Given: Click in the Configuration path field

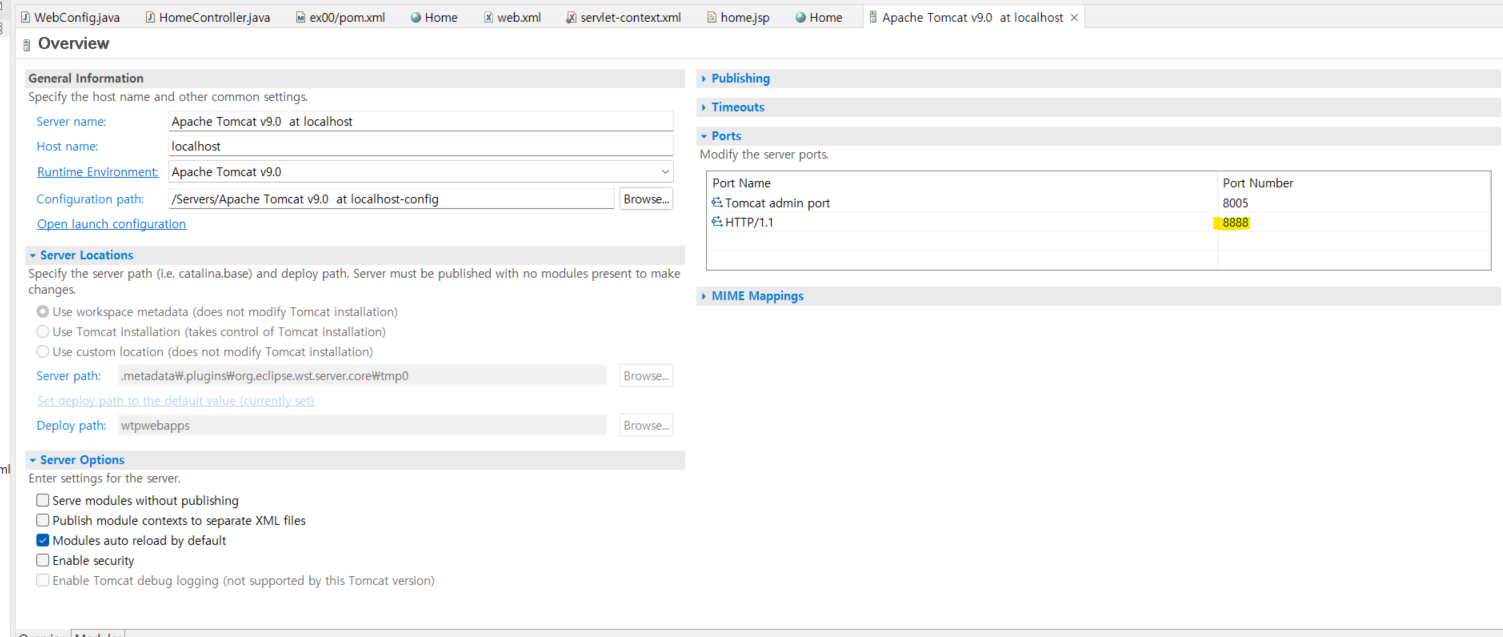Looking at the screenshot, I should pyautogui.click(x=392, y=199).
